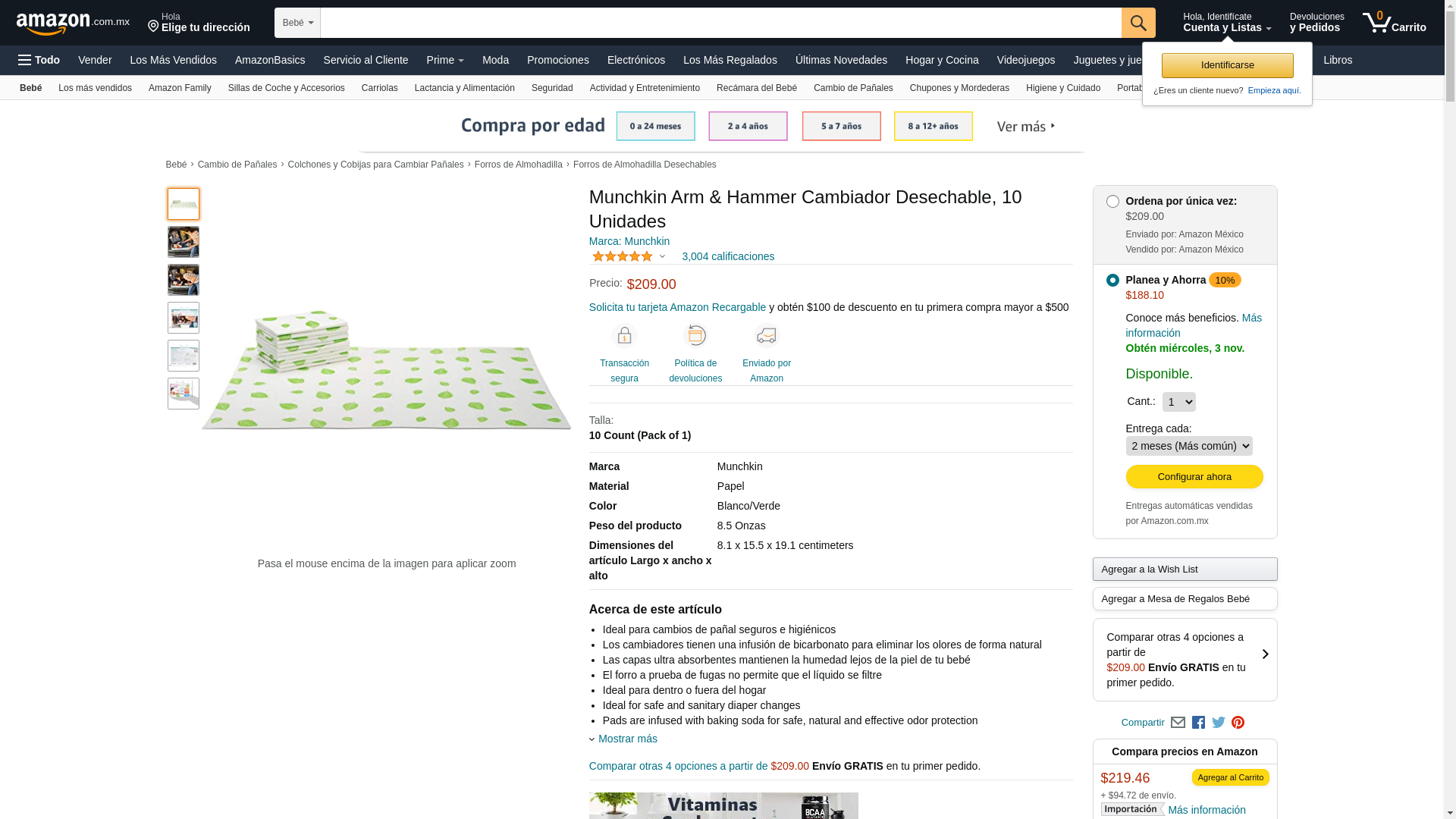Share on Twitter icon
The height and width of the screenshot is (819, 1456).
point(1219,723)
